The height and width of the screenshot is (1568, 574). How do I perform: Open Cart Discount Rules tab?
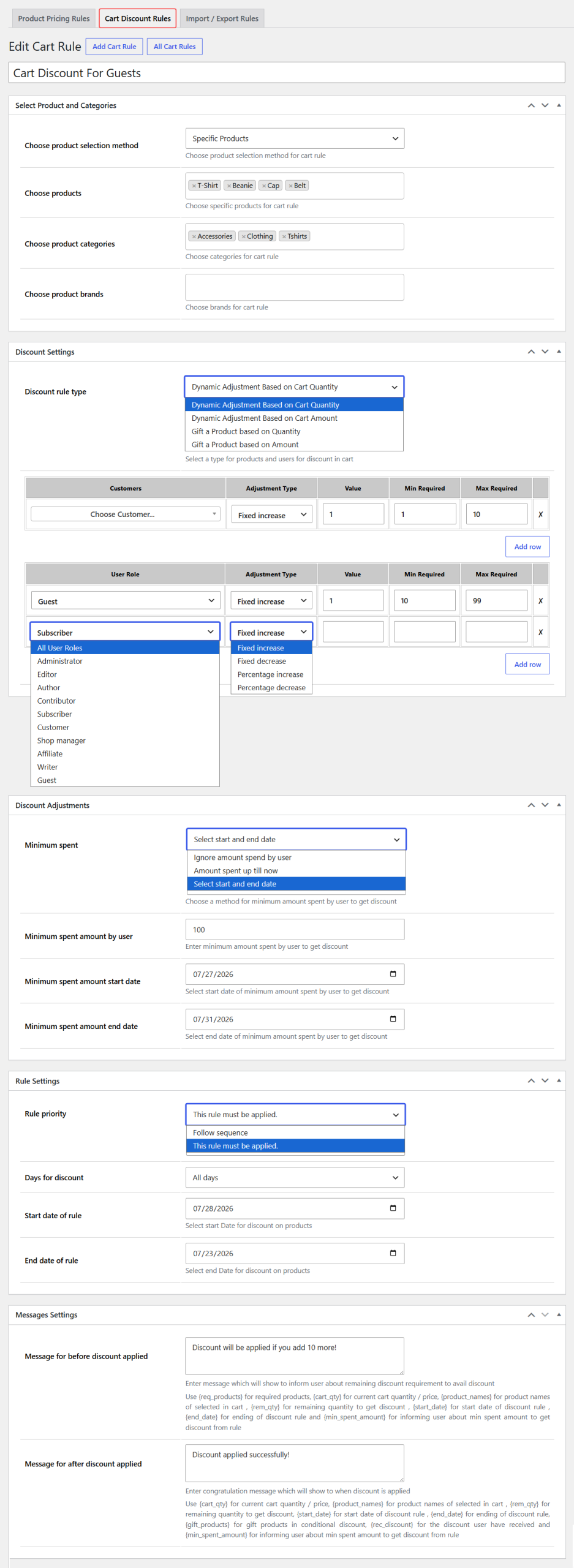pos(138,18)
